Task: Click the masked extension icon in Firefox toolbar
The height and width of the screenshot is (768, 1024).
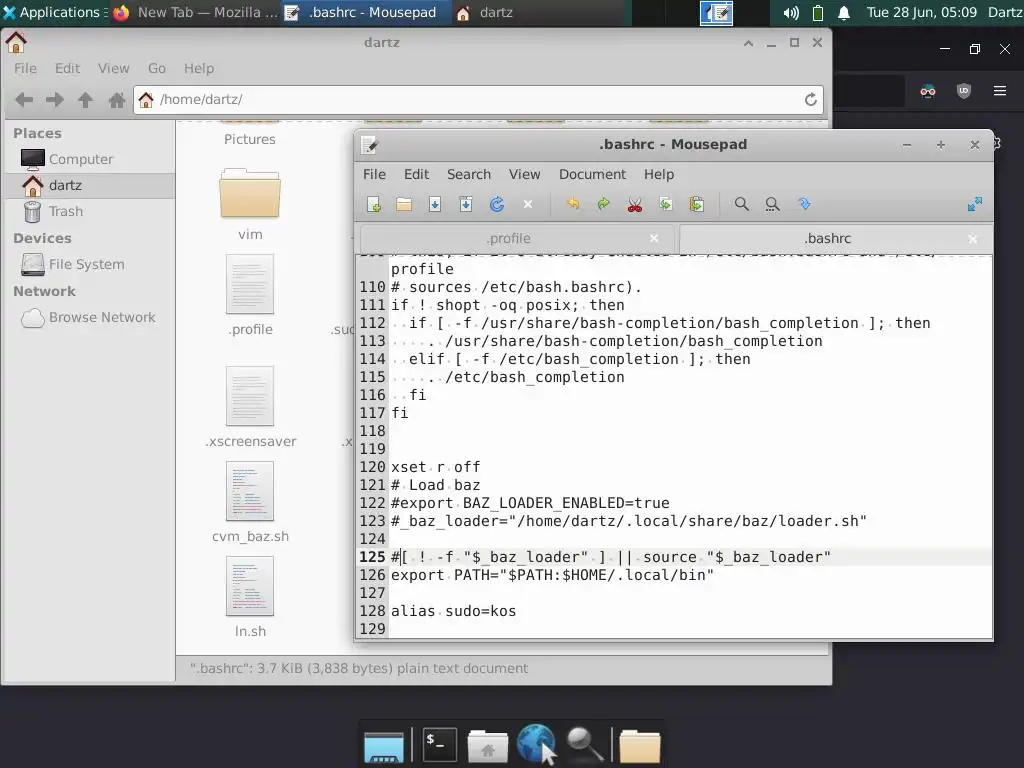Action: tap(928, 91)
